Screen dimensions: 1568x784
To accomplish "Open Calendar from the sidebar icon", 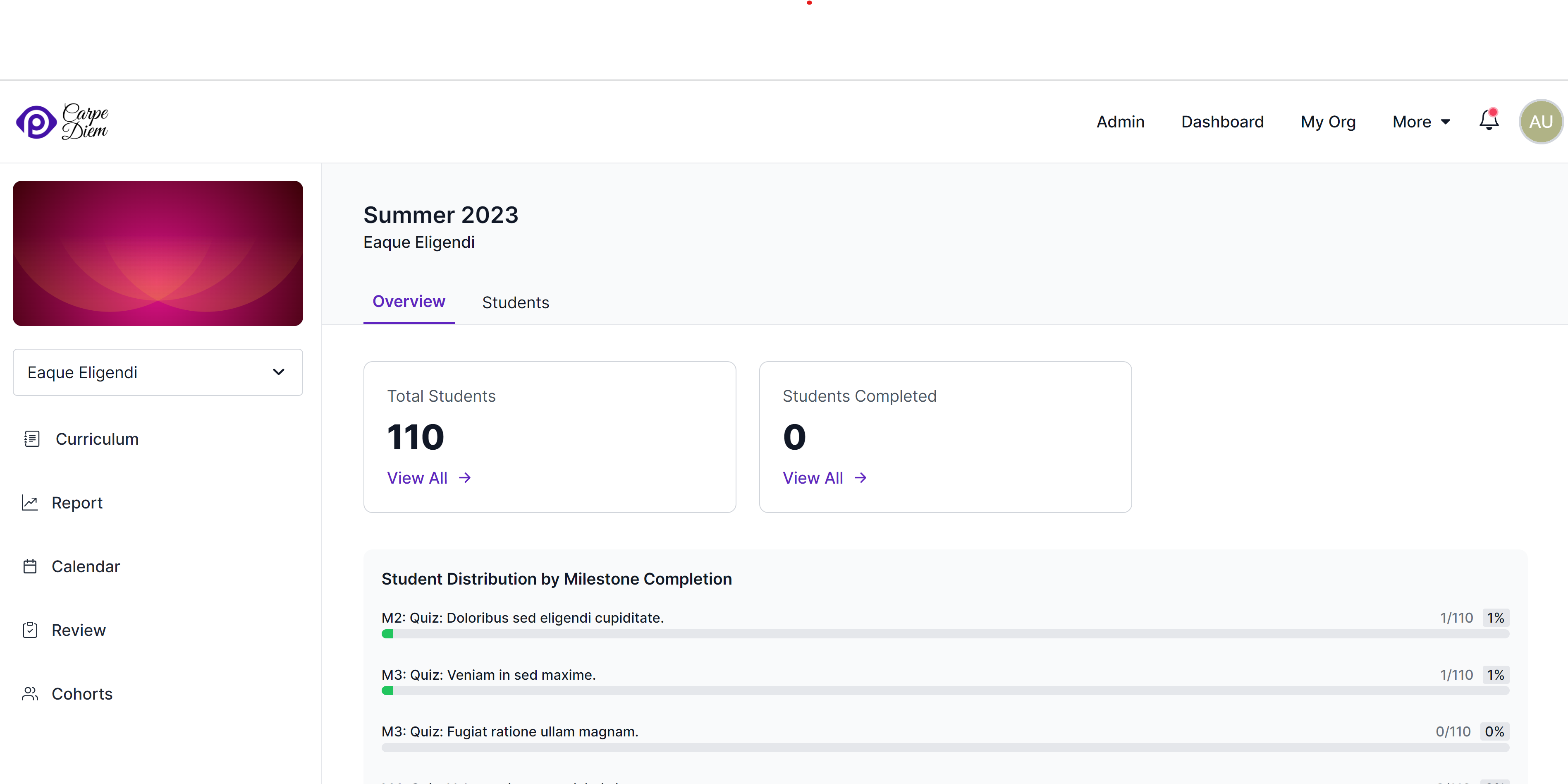I will tap(30, 566).
